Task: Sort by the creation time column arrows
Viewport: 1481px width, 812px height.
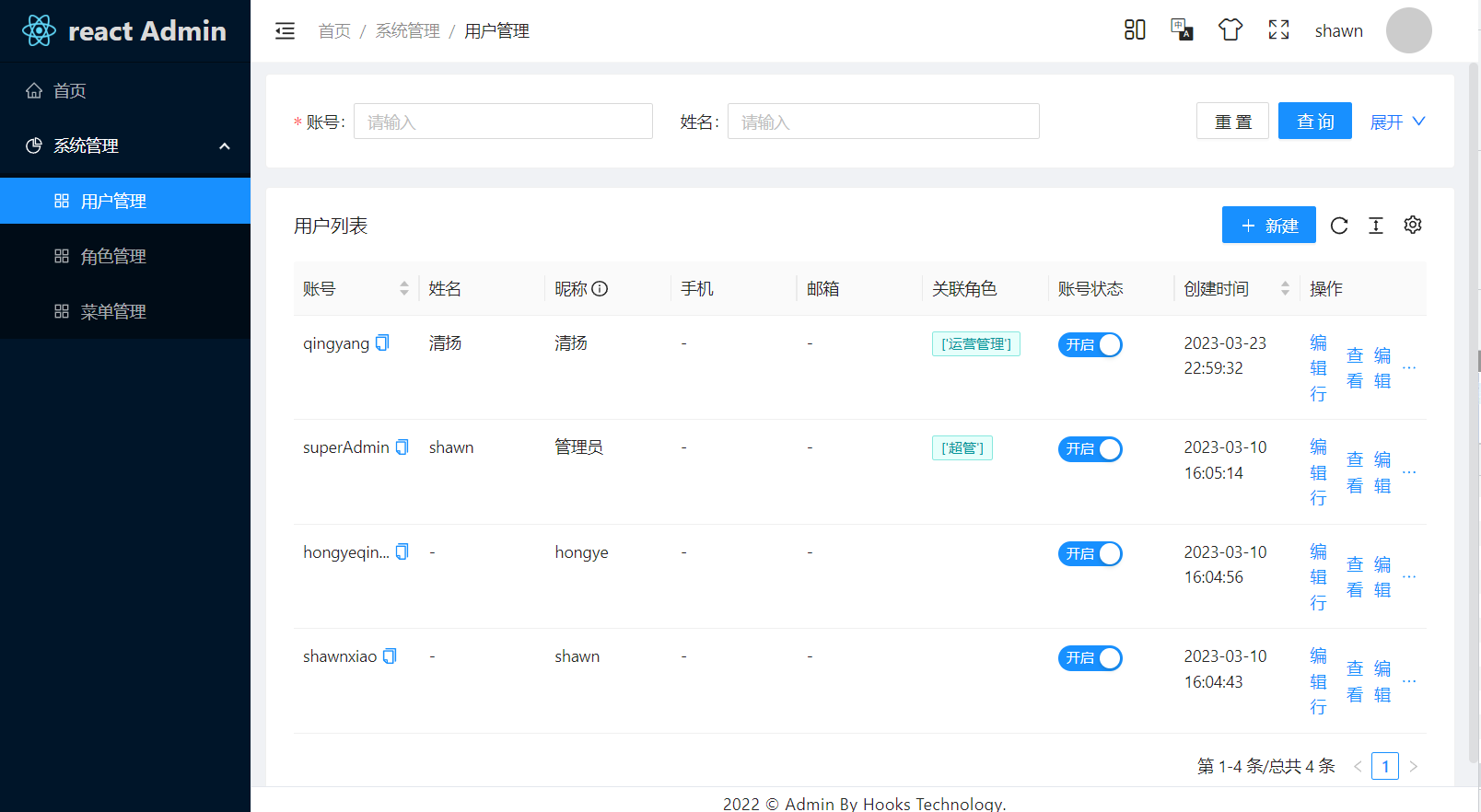Action: [x=1285, y=289]
